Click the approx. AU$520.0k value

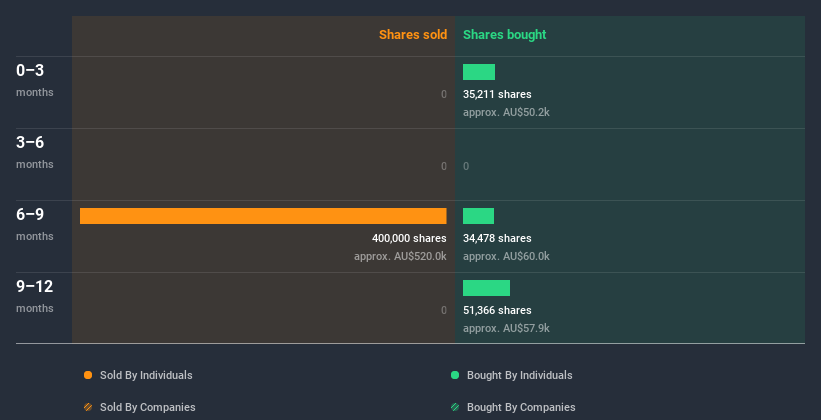pos(400,256)
